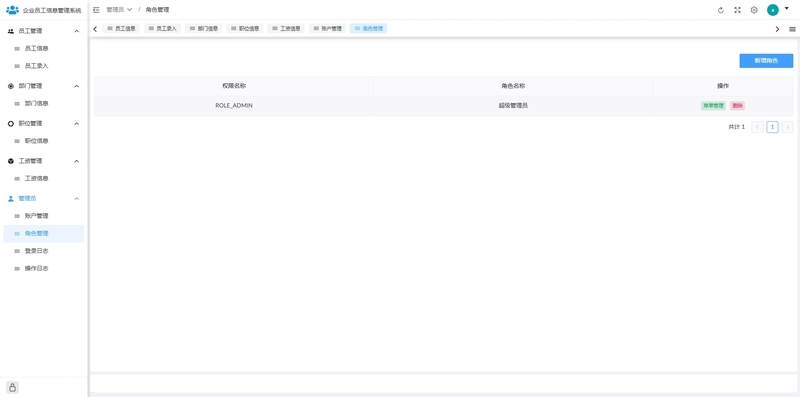Click the ROLE_ADMIN cell

pos(234,106)
